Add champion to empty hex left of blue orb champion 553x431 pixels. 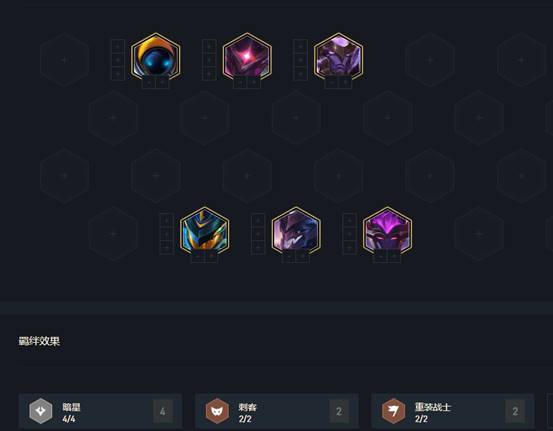click(65, 60)
